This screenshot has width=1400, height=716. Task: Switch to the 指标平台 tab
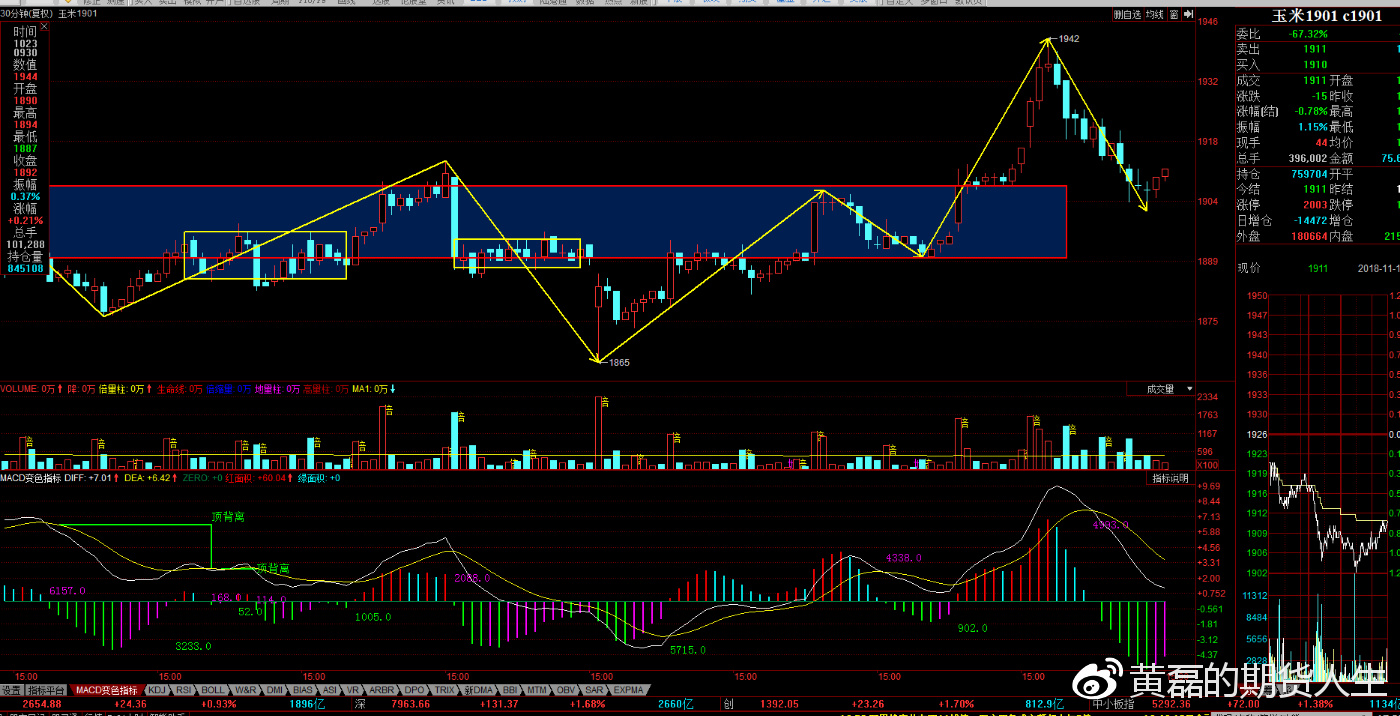pos(46,690)
